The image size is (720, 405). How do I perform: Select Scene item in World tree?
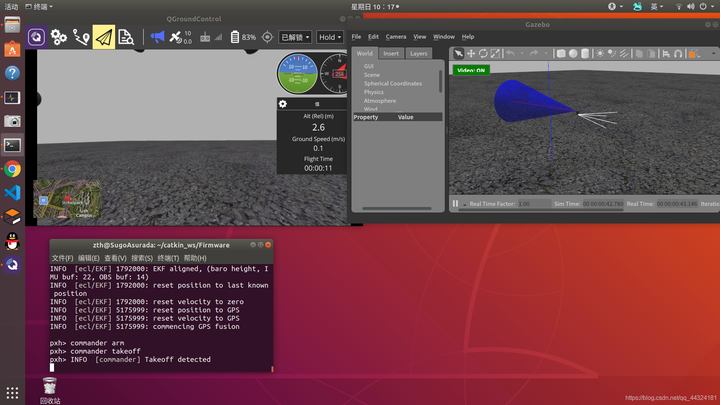tap(371, 75)
